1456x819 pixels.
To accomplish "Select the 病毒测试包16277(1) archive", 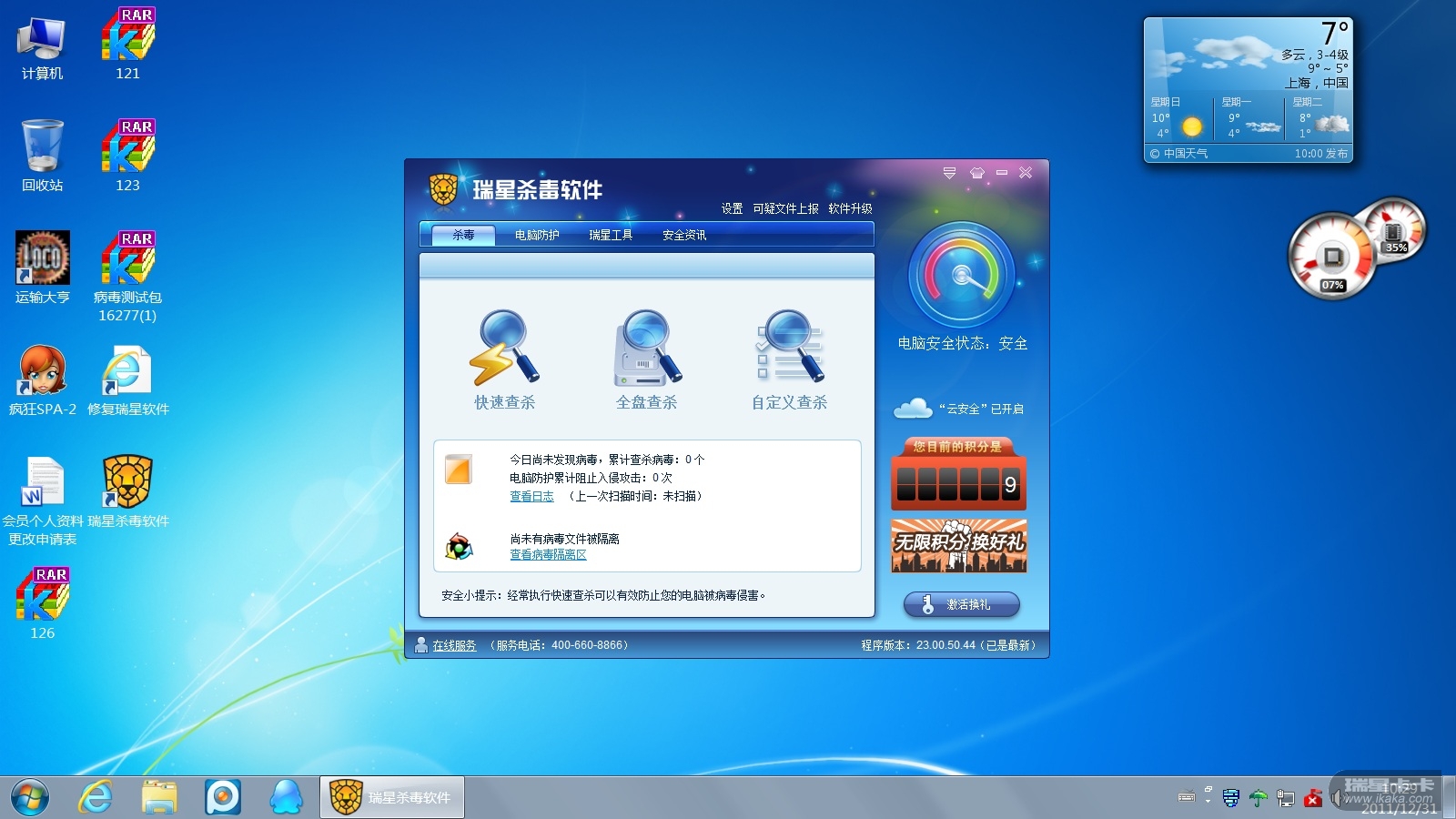I will coord(128,277).
